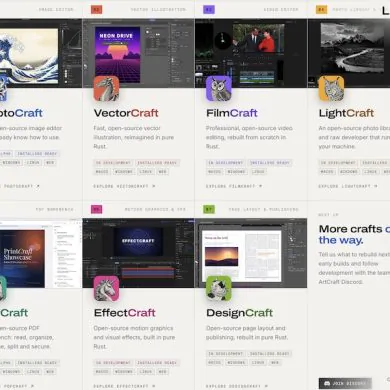The image size is (390, 390).
Task: Click VectorCraft's Web platform tag
Action: point(163,172)
